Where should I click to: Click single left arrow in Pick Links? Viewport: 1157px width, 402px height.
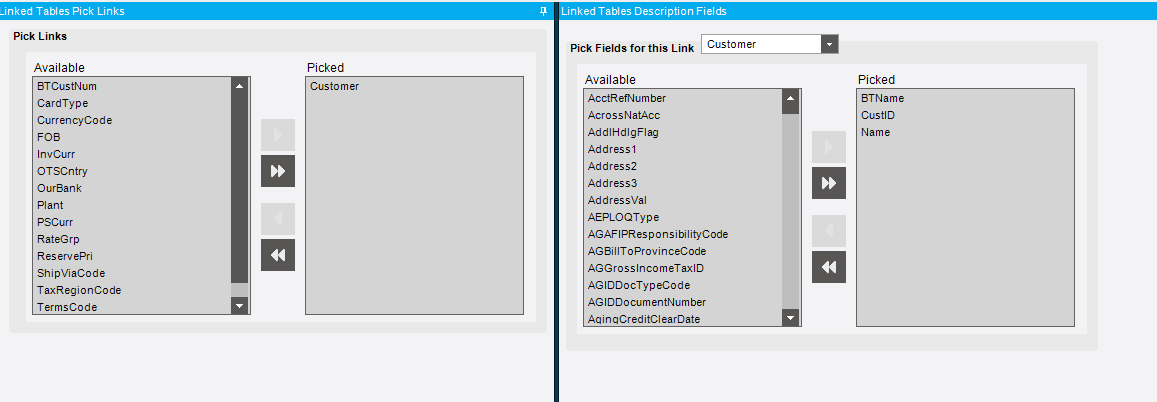pos(278,219)
